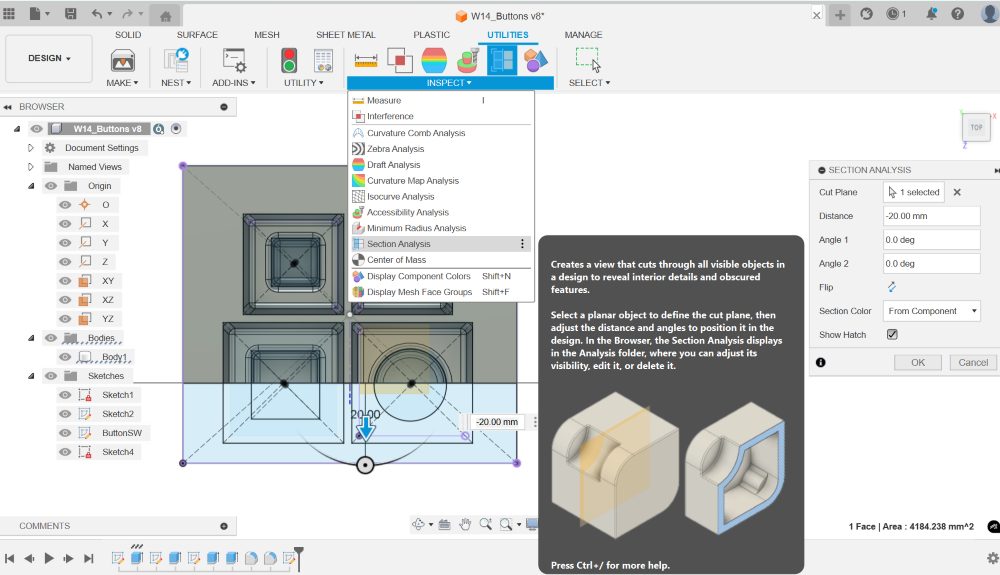The image size is (1000, 575).
Task: Click the canvas -20.00 mm distance field
Action: (497, 422)
